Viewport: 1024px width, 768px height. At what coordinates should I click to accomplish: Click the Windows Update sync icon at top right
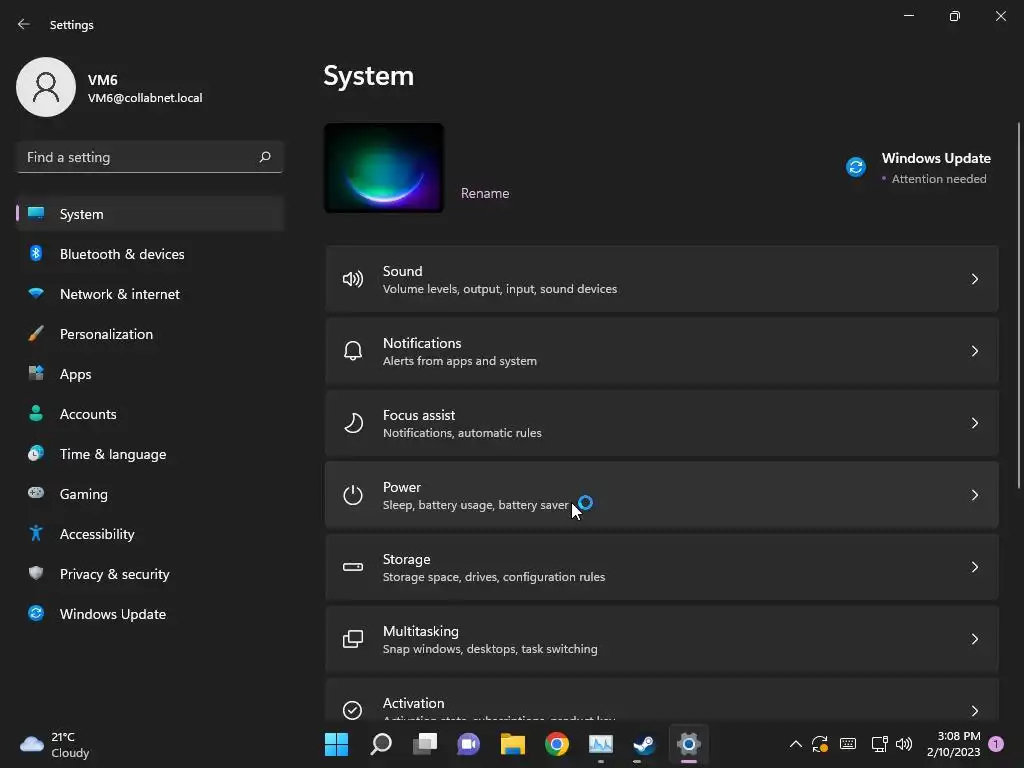[856, 167]
